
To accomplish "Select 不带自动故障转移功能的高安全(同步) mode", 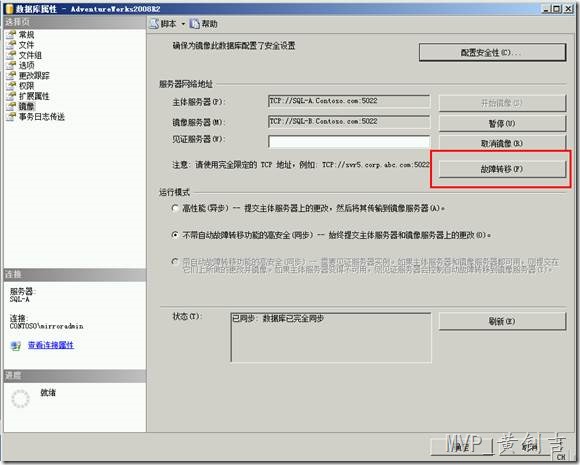I will (175, 235).
